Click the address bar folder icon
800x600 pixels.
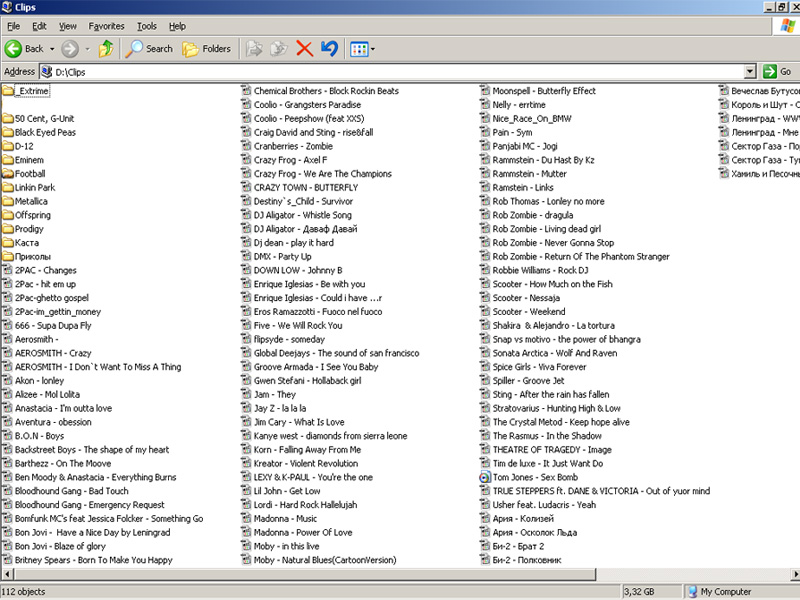(x=46, y=72)
